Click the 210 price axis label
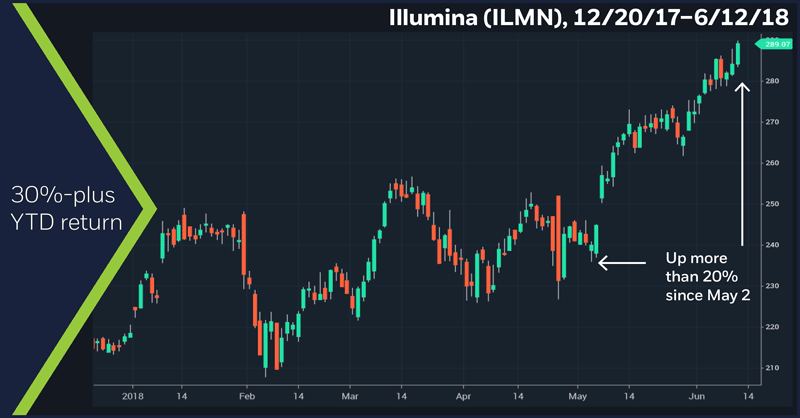Image resolution: width=800 pixels, height=418 pixels. [771, 368]
